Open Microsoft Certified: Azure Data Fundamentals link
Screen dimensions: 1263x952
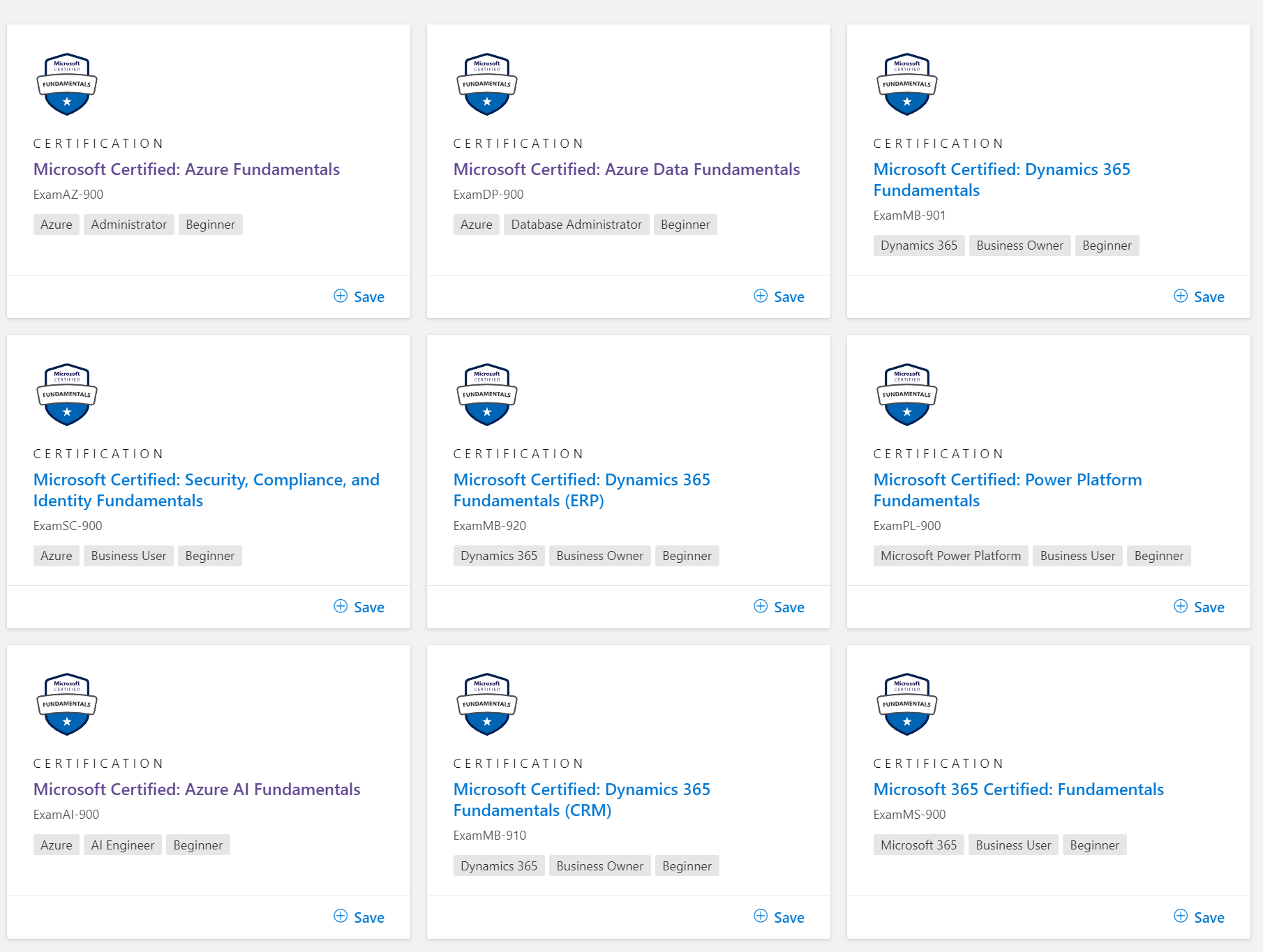[627, 169]
